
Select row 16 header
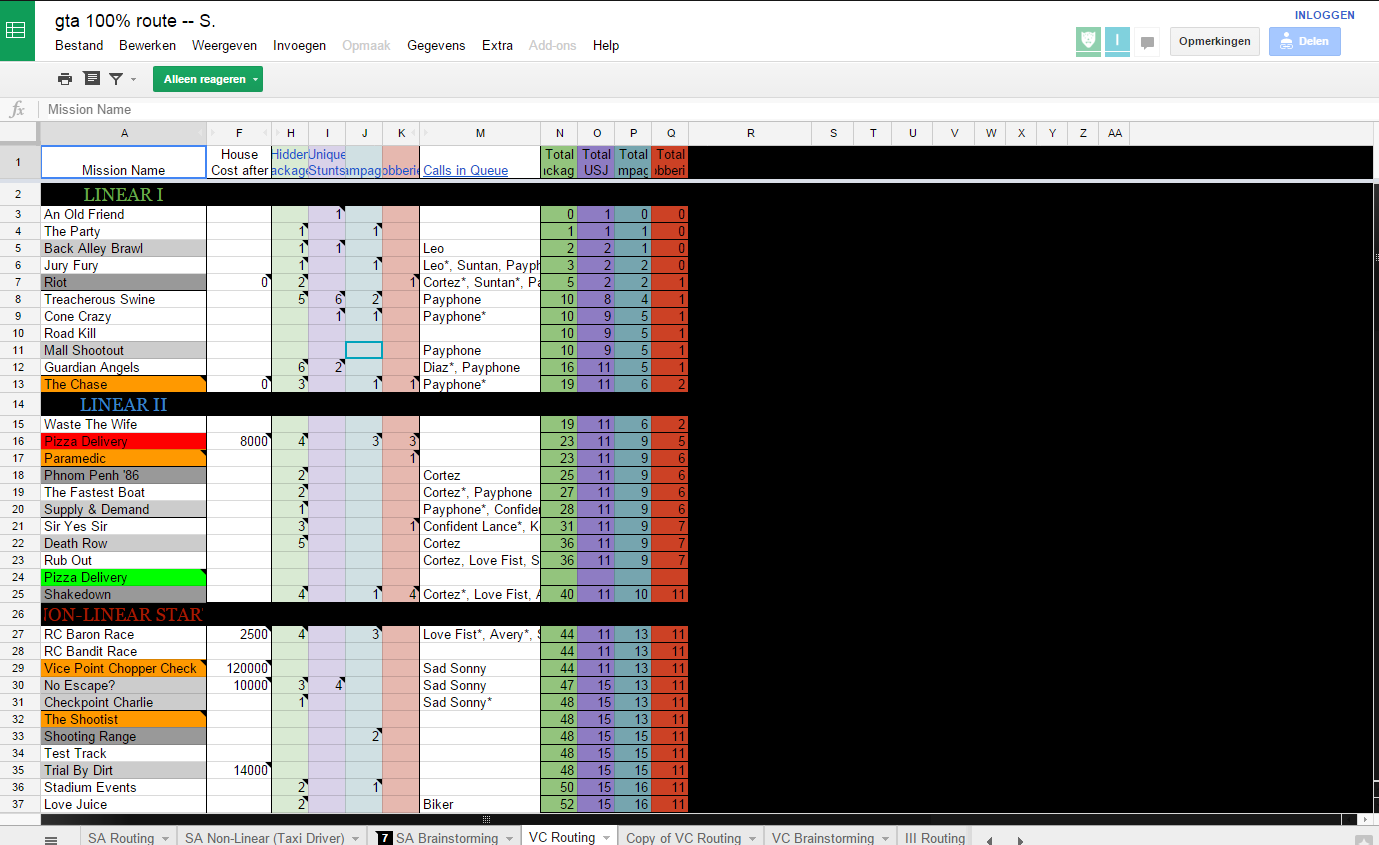point(20,442)
